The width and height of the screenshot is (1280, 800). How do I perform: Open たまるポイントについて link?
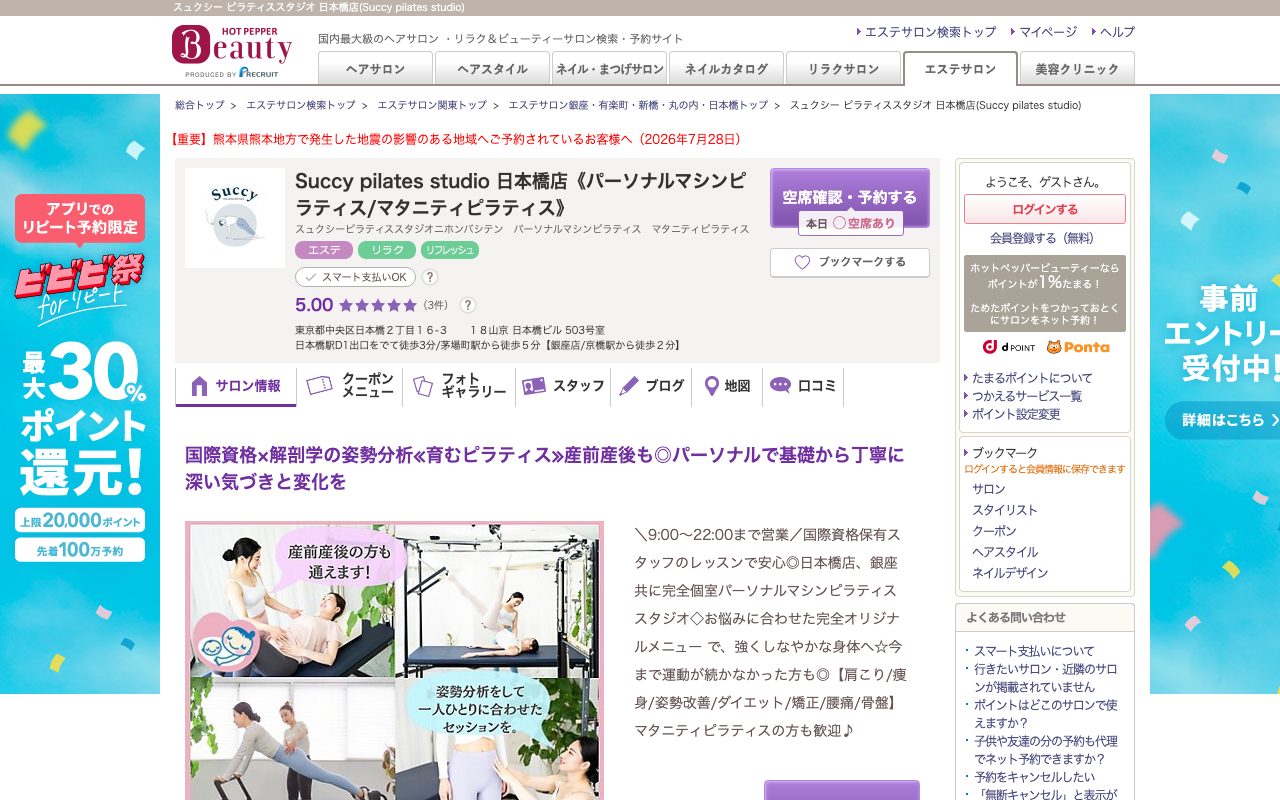[x=1032, y=378]
